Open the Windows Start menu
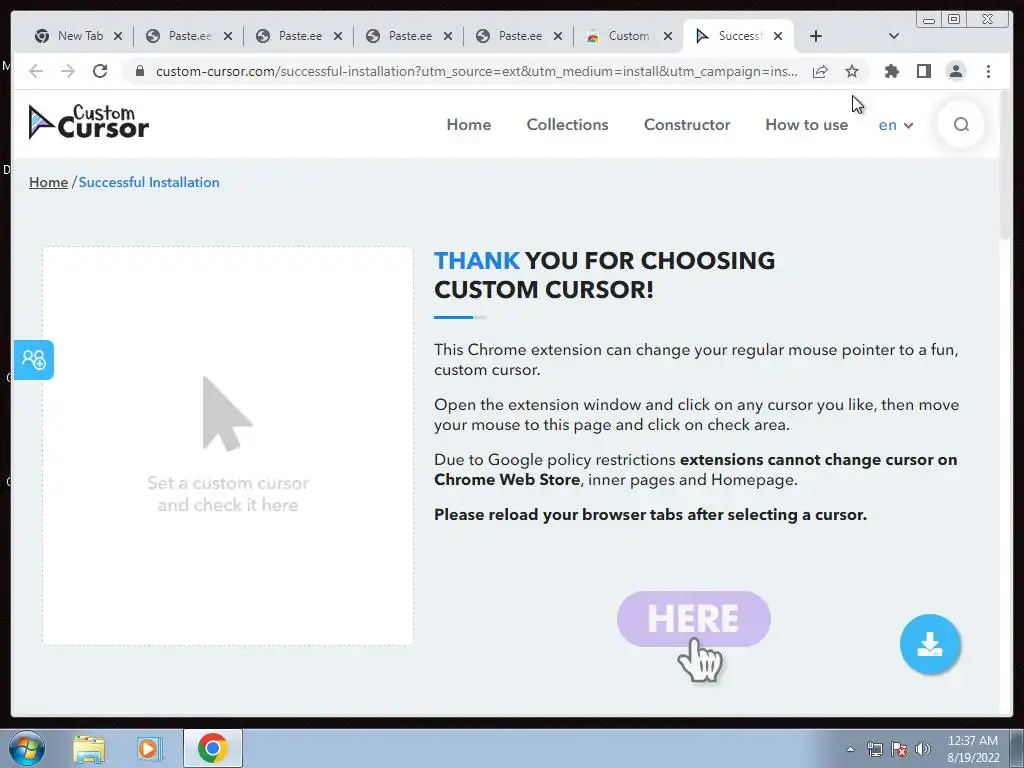1024x768 pixels. 27,748
